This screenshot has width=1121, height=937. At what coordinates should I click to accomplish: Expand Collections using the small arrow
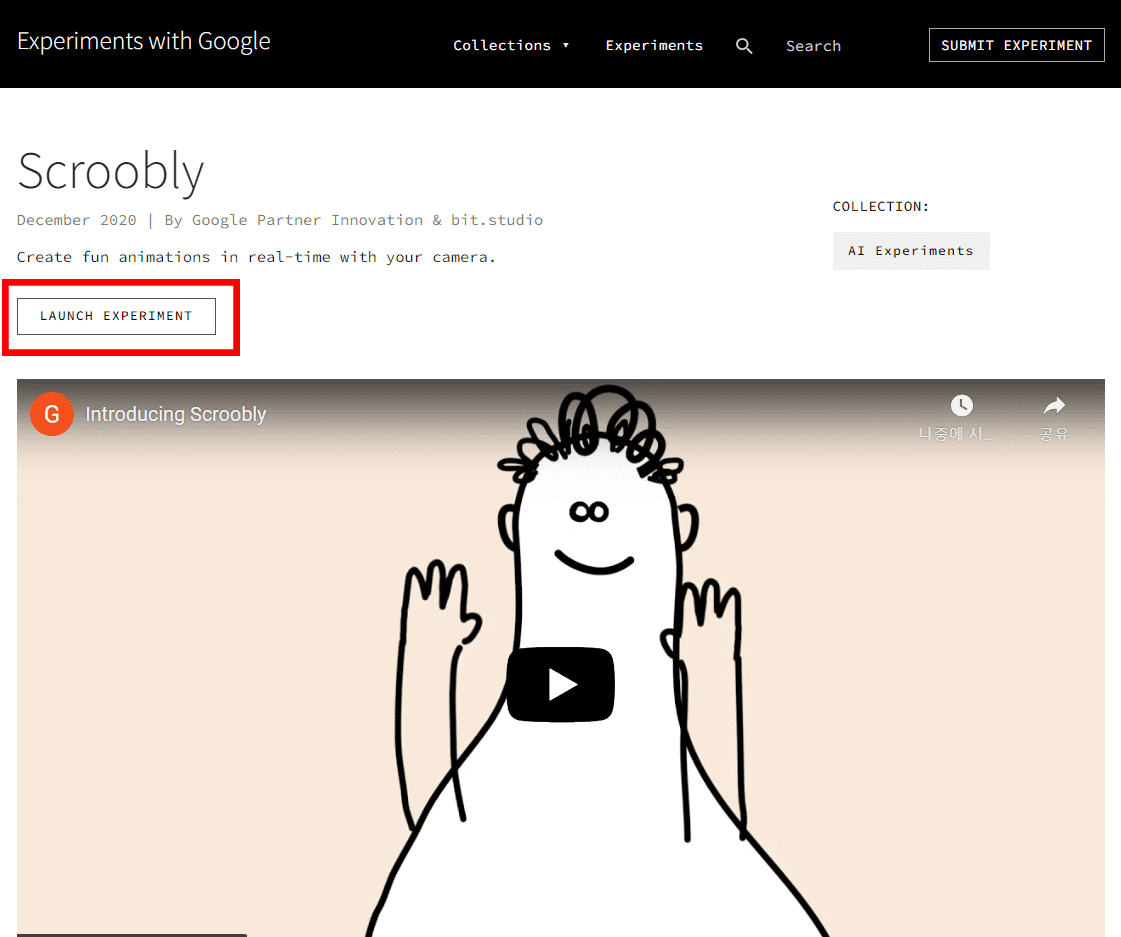(x=566, y=45)
